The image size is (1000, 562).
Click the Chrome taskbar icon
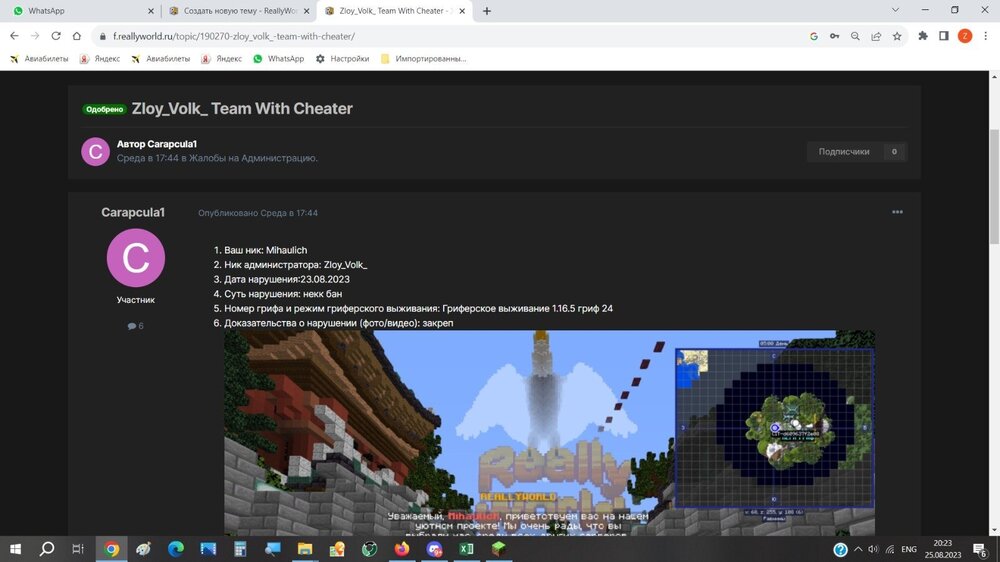click(x=112, y=549)
